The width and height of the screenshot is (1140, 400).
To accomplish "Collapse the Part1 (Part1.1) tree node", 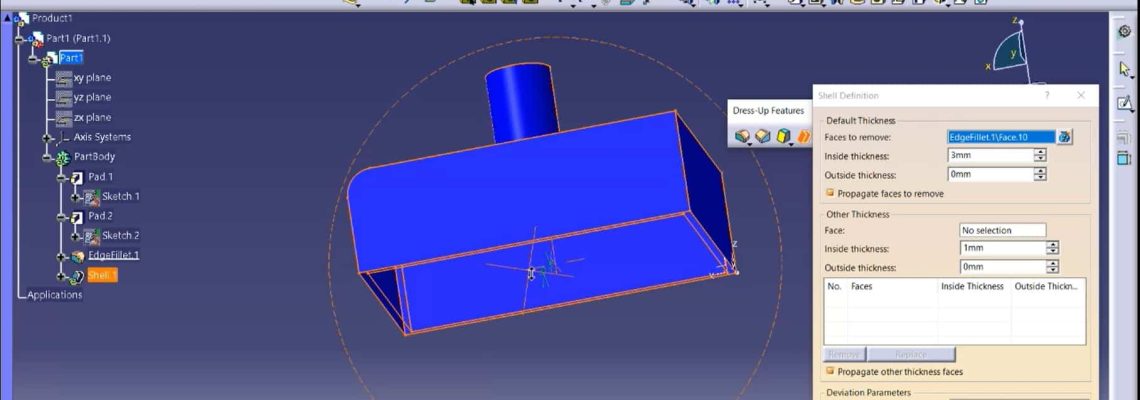I will coord(18,39).
